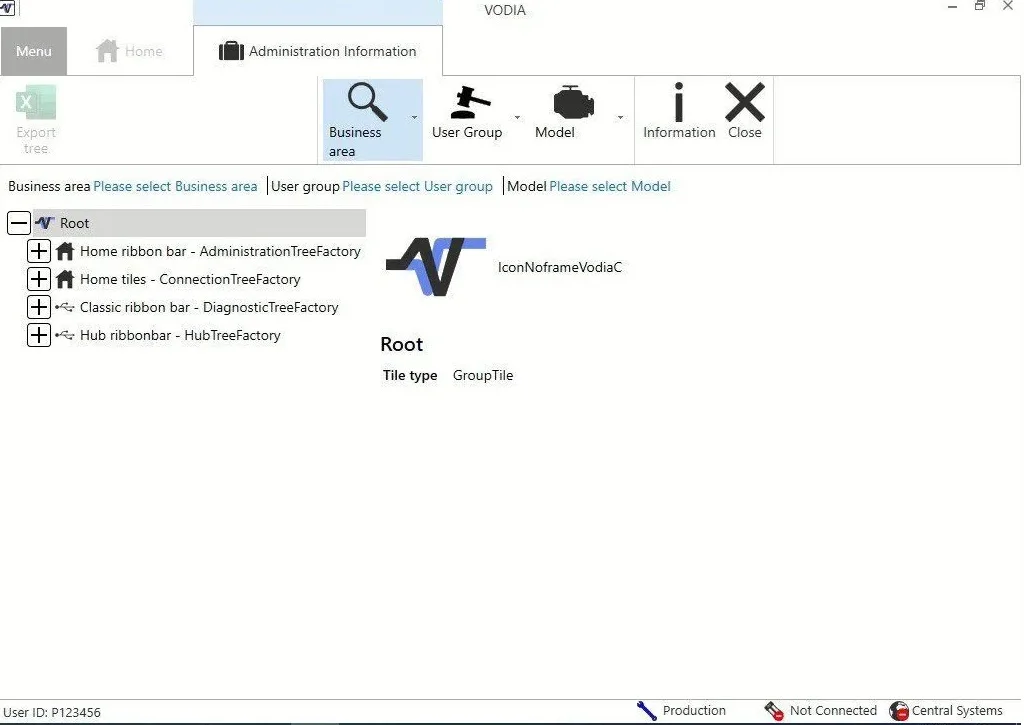Click the Model engine icon
The height and width of the screenshot is (725, 1024).
[573, 103]
